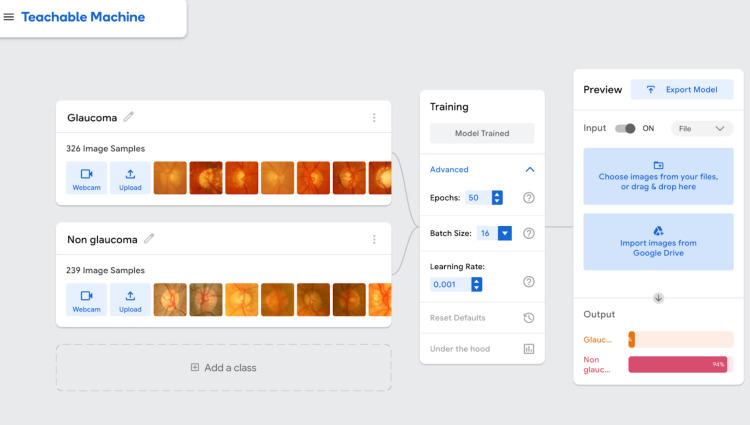Click the Under the hood text
The width and height of the screenshot is (750, 425).
point(460,349)
